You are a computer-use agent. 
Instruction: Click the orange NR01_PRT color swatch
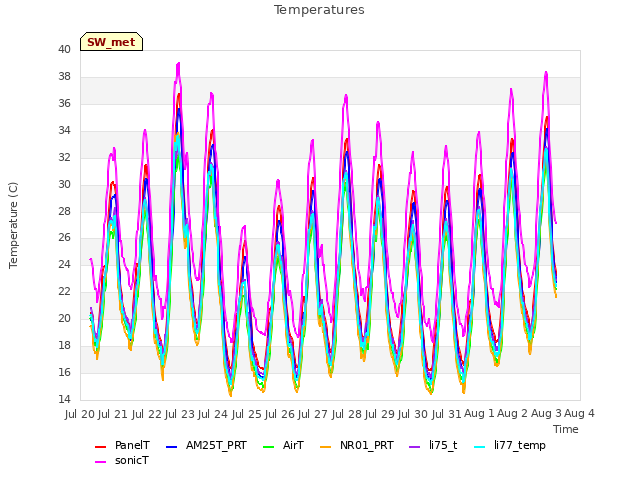pyautogui.click(x=325, y=447)
